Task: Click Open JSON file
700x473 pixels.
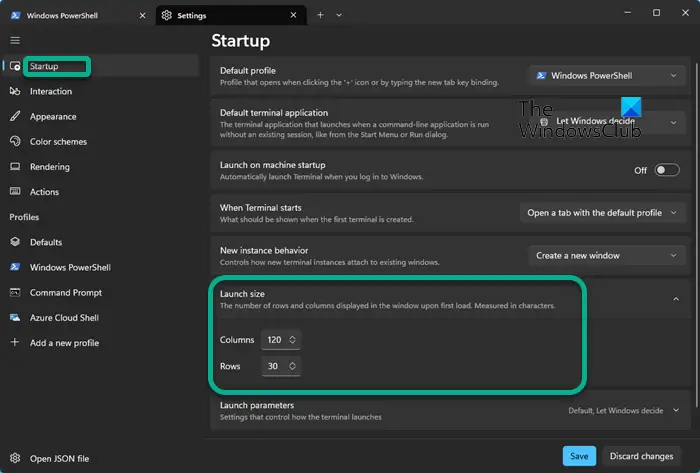Action: [101, 458]
